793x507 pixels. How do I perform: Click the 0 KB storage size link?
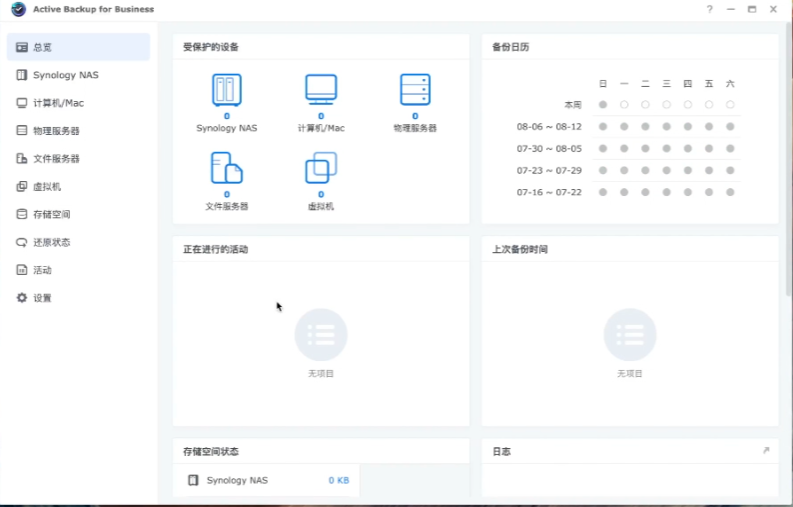(x=338, y=481)
